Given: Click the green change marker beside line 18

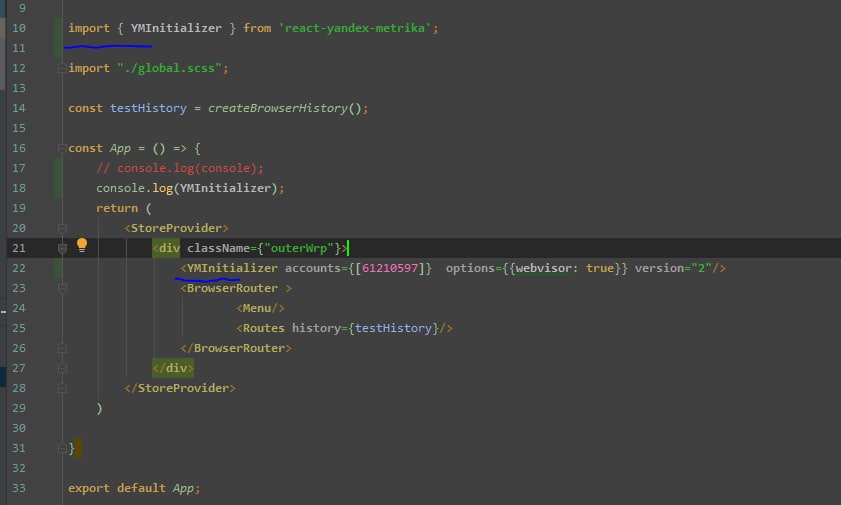Looking at the screenshot, I should [x=58, y=178].
